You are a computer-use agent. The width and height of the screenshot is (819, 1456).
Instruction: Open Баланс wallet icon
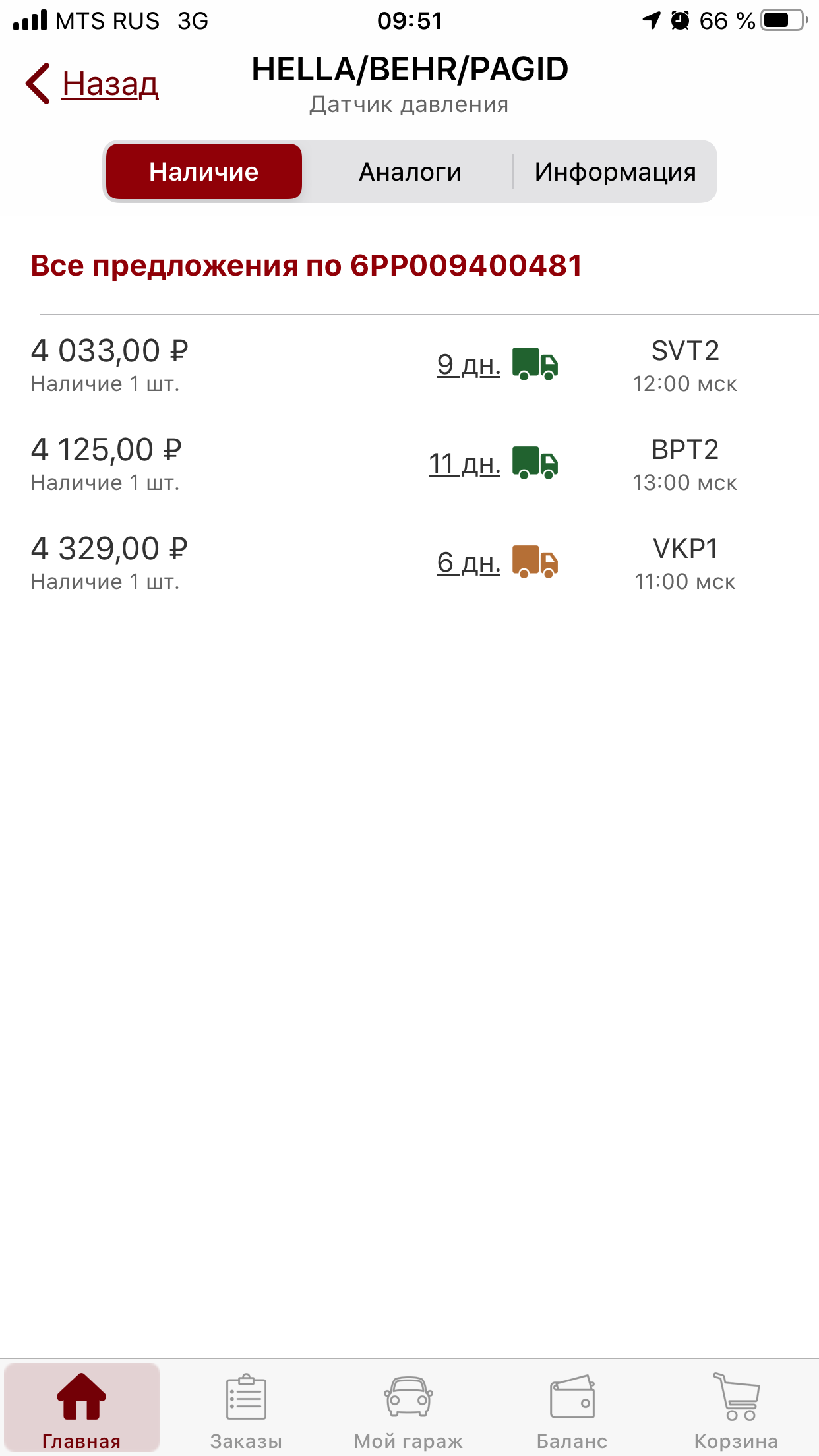[x=572, y=1397]
